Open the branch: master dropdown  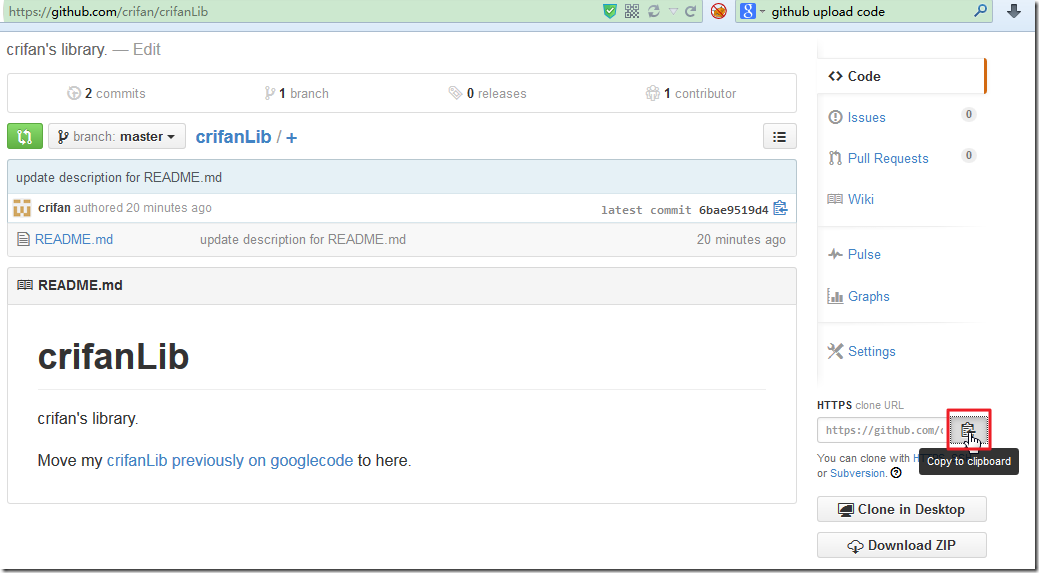(117, 136)
